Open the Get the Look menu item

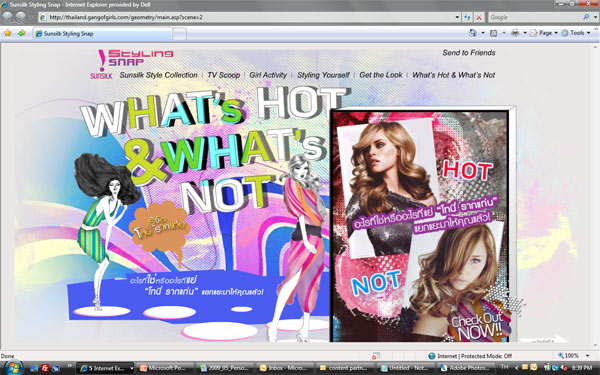381,75
